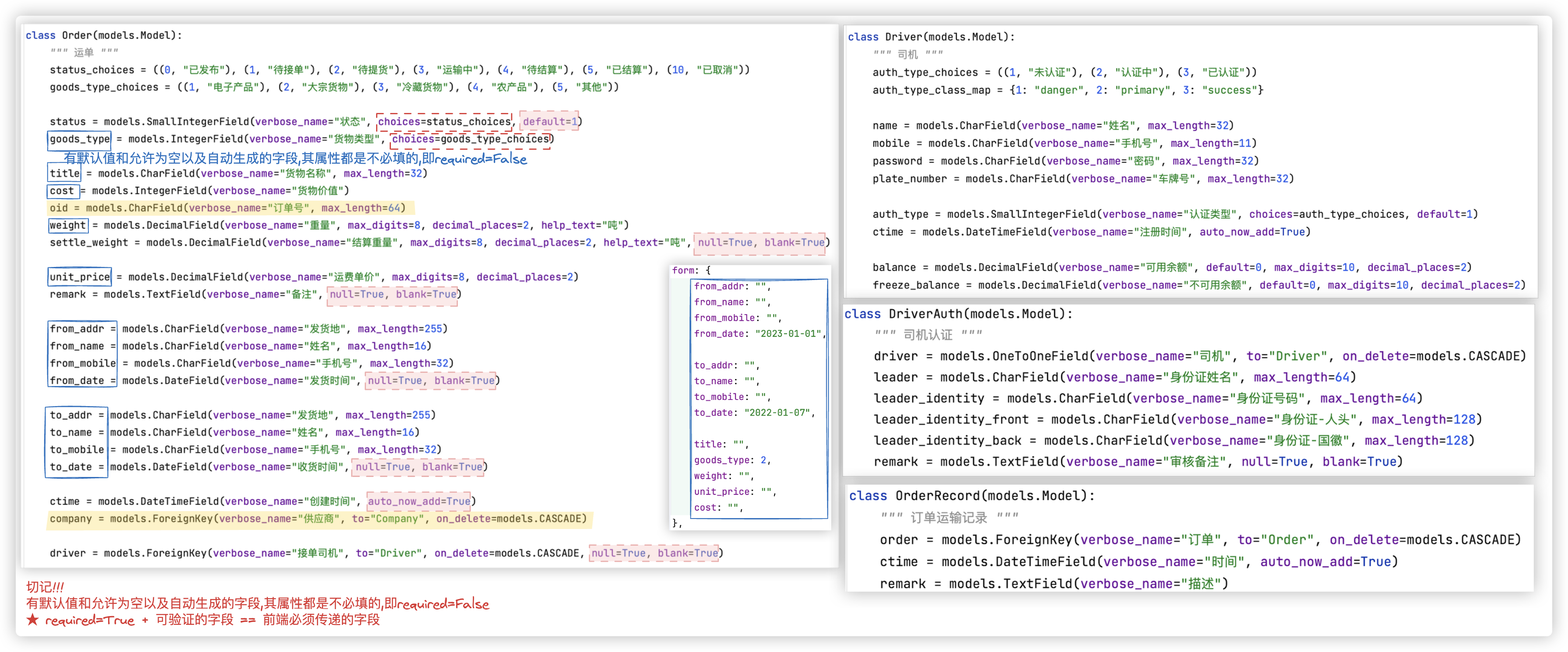Click the dashed choices=goods_type_choices box
The height and width of the screenshot is (652, 1568).
[x=471, y=139]
